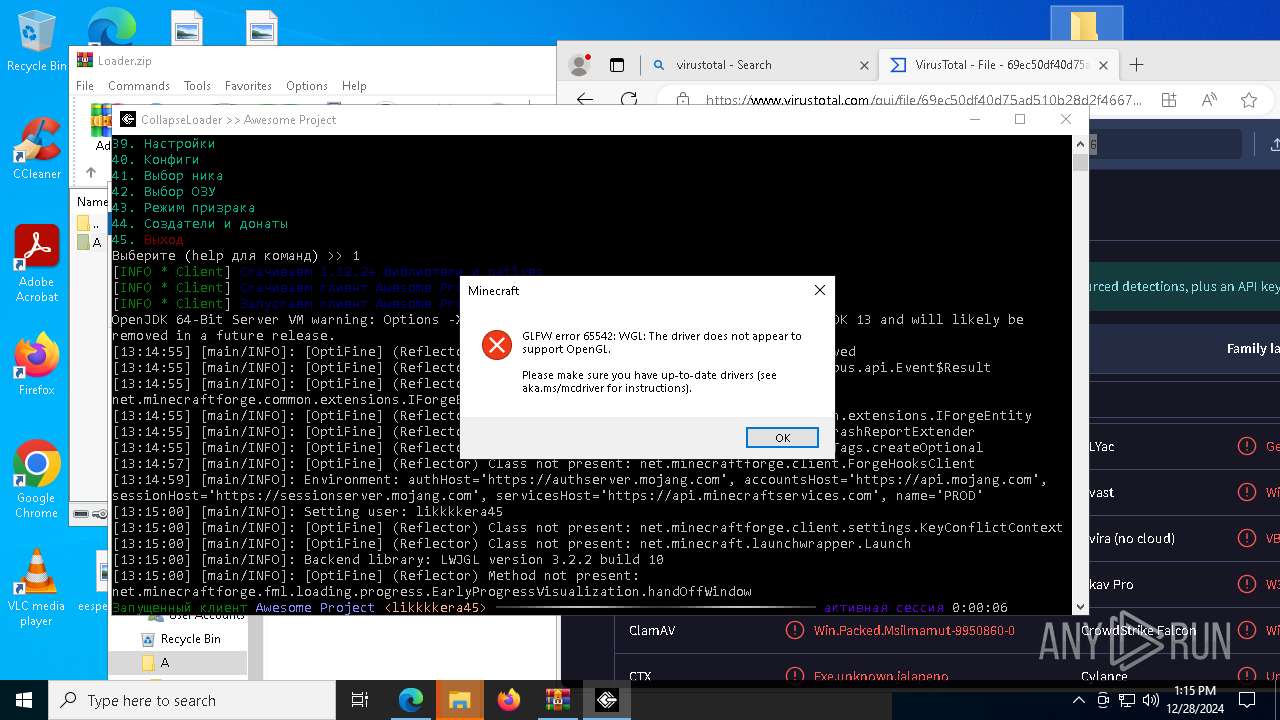Close the Minecraft error dialog with X

coord(820,290)
